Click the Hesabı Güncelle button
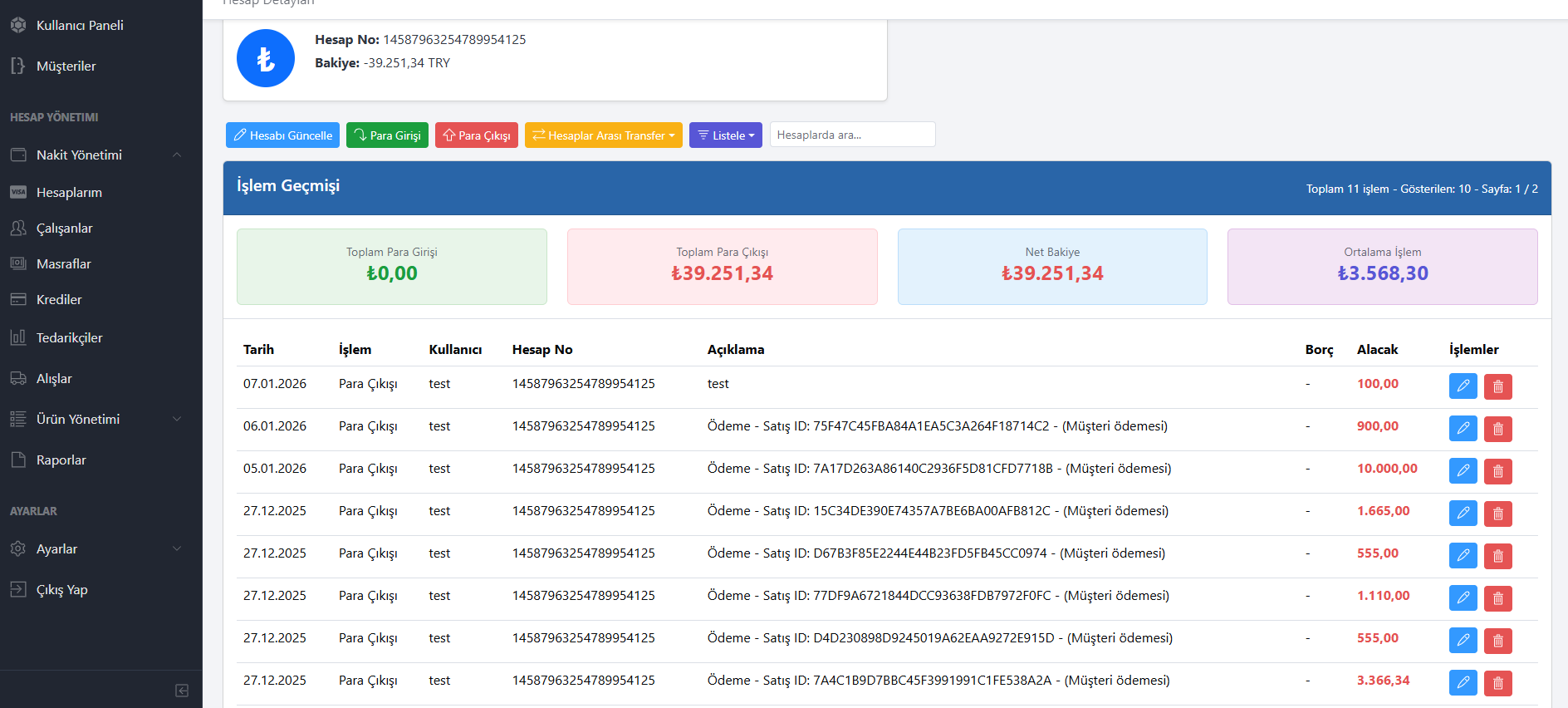1568x708 pixels. pos(282,135)
